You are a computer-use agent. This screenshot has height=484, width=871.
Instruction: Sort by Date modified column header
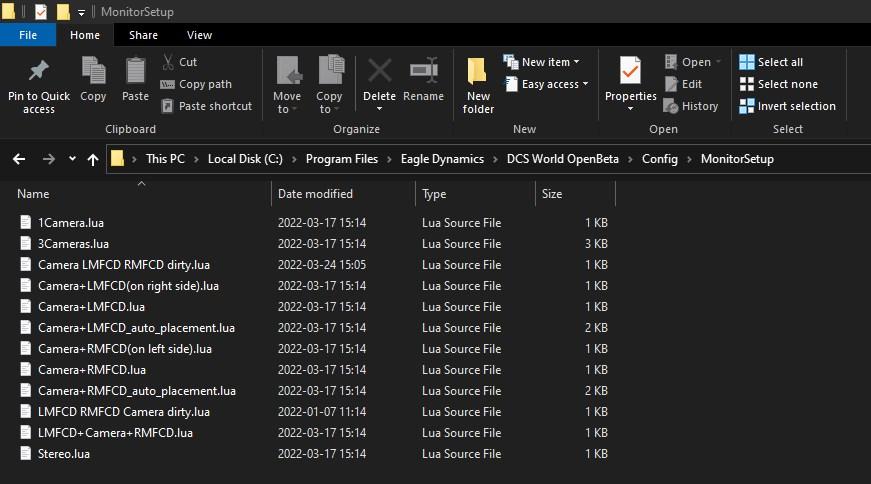pyautogui.click(x=315, y=194)
